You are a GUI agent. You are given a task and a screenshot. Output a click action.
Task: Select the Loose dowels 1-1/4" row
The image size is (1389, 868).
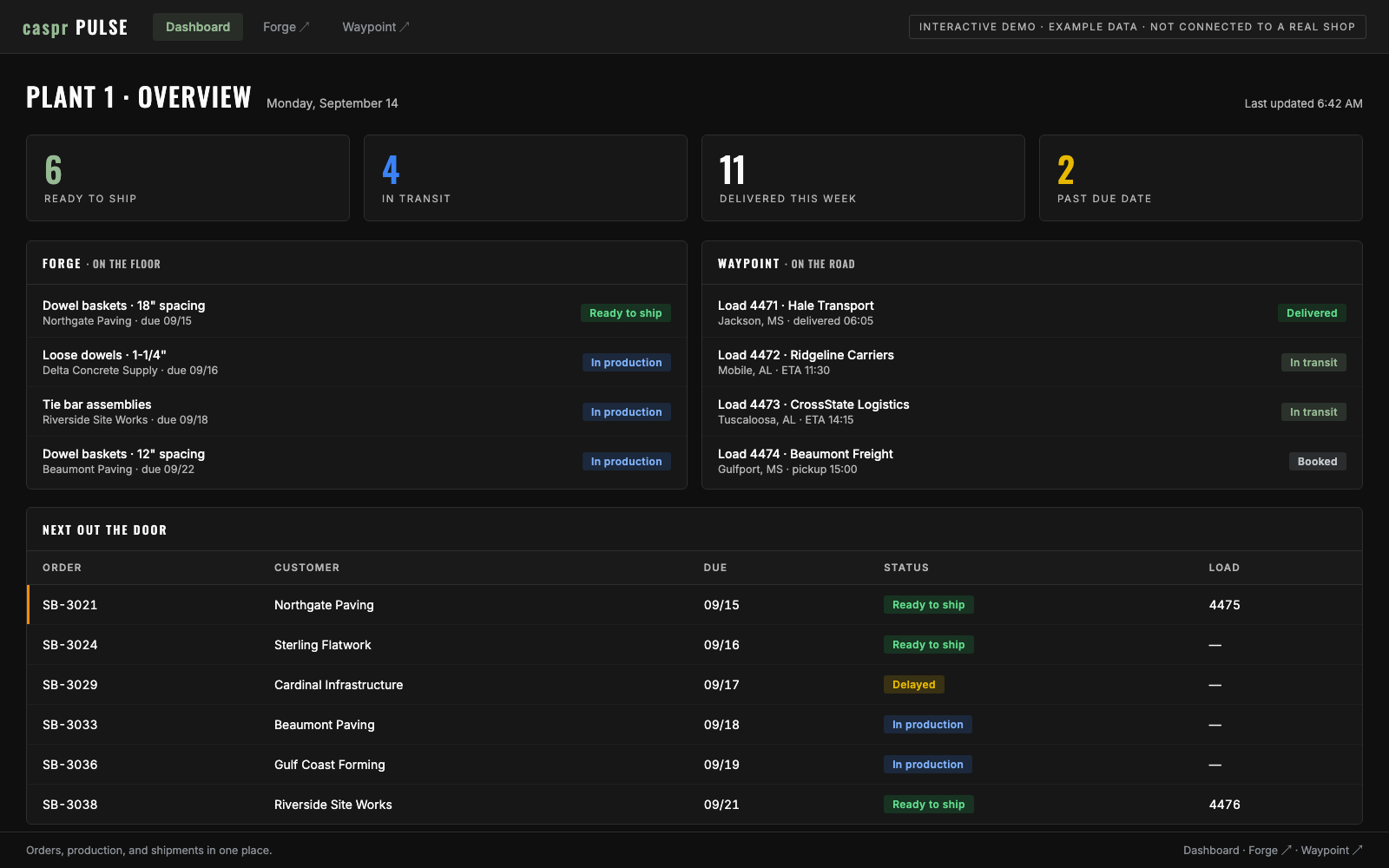point(357,362)
